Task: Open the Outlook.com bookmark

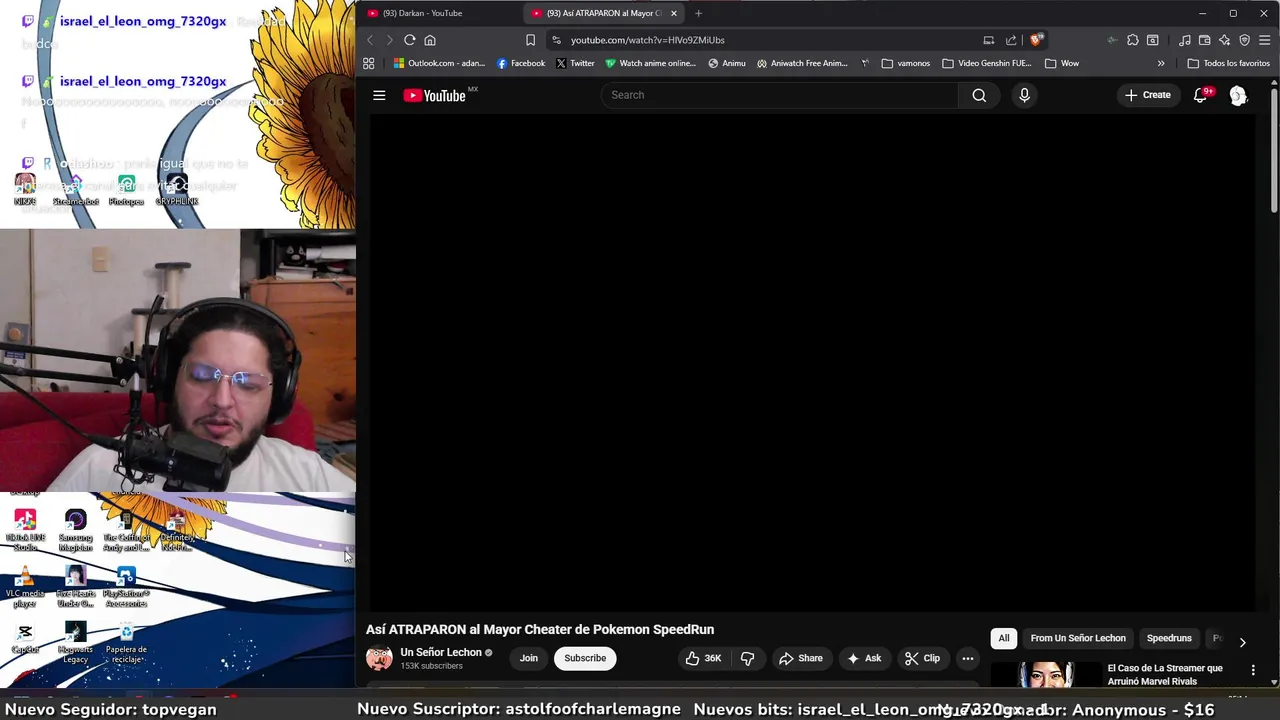Action: 439,63
